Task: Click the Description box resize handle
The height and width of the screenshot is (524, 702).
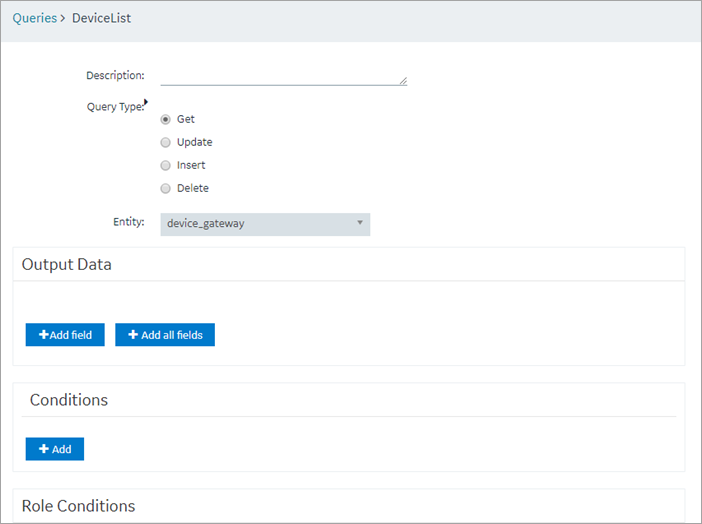Action: pos(403,81)
